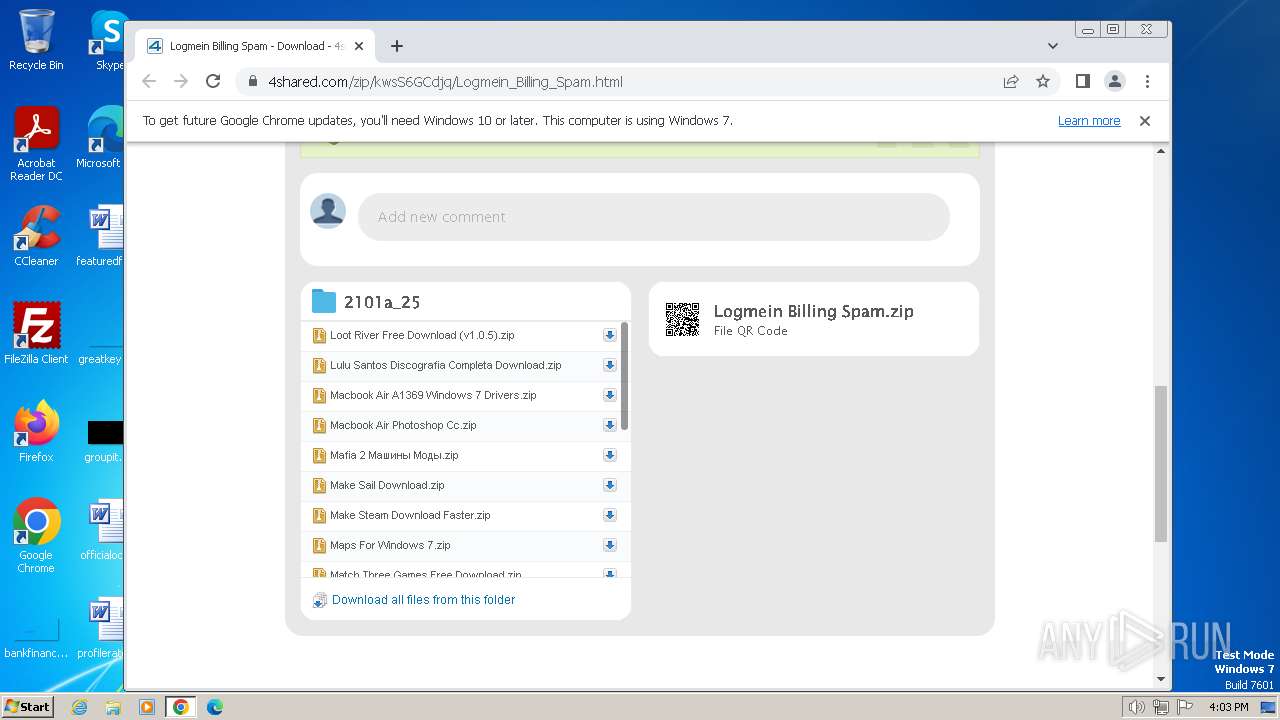The width and height of the screenshot is (1280, 720).
Task: Click the folder list scrollbar
Action: click(625, 376)
